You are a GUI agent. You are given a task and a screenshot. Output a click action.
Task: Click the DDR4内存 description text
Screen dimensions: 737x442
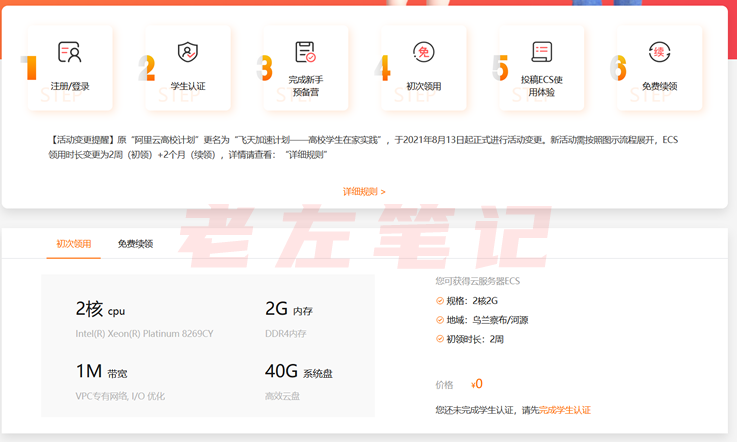click(285, 333)
